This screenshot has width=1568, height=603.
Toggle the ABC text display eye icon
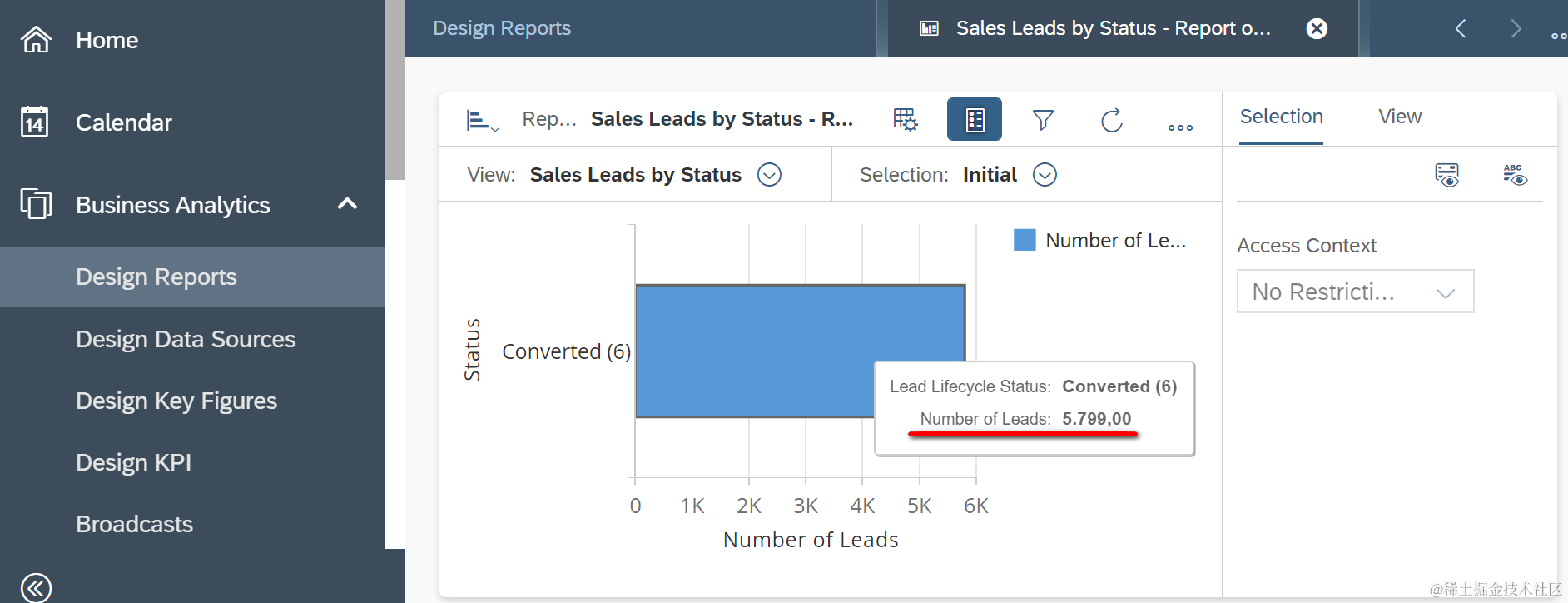pos(1514,175)
